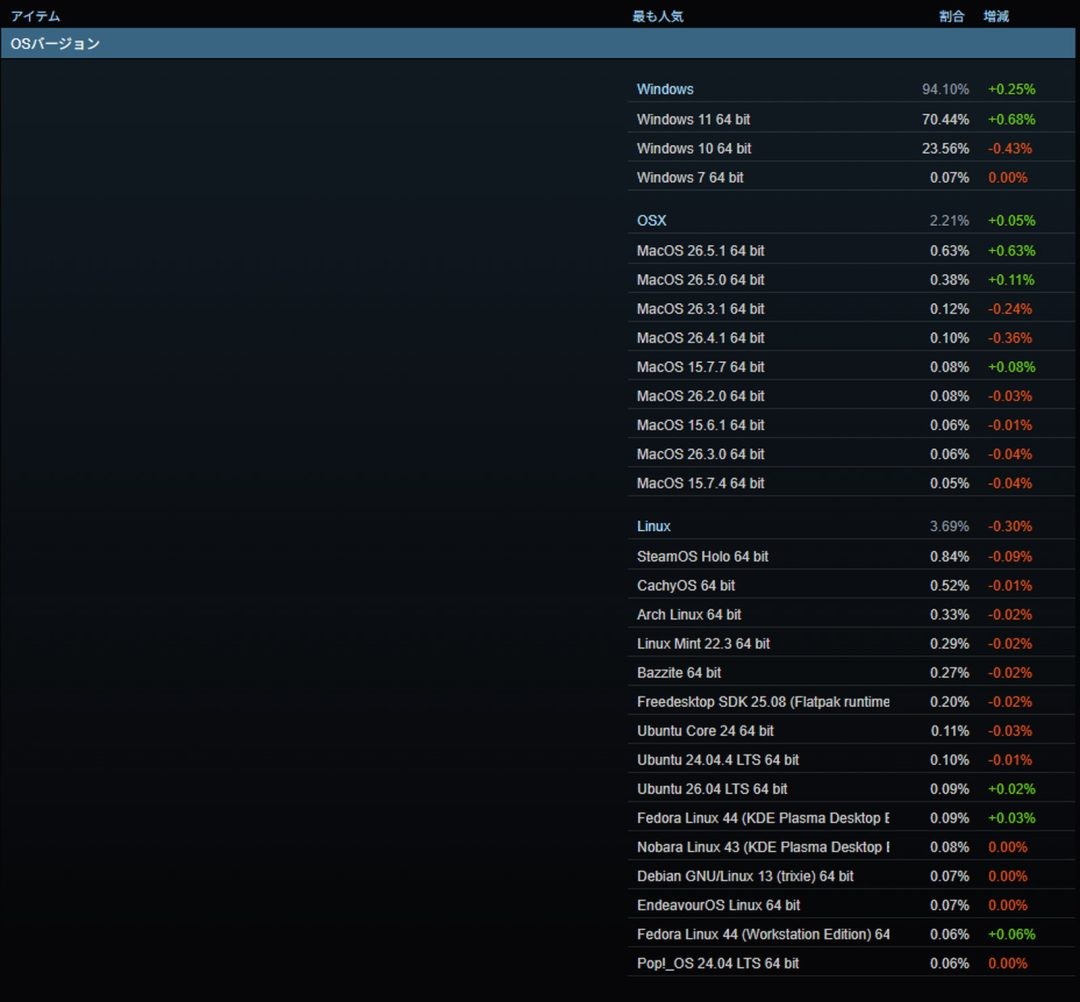Select the MacOS 26.3.0 64 bit row
1080x1002 pixels.
(851, 454)
